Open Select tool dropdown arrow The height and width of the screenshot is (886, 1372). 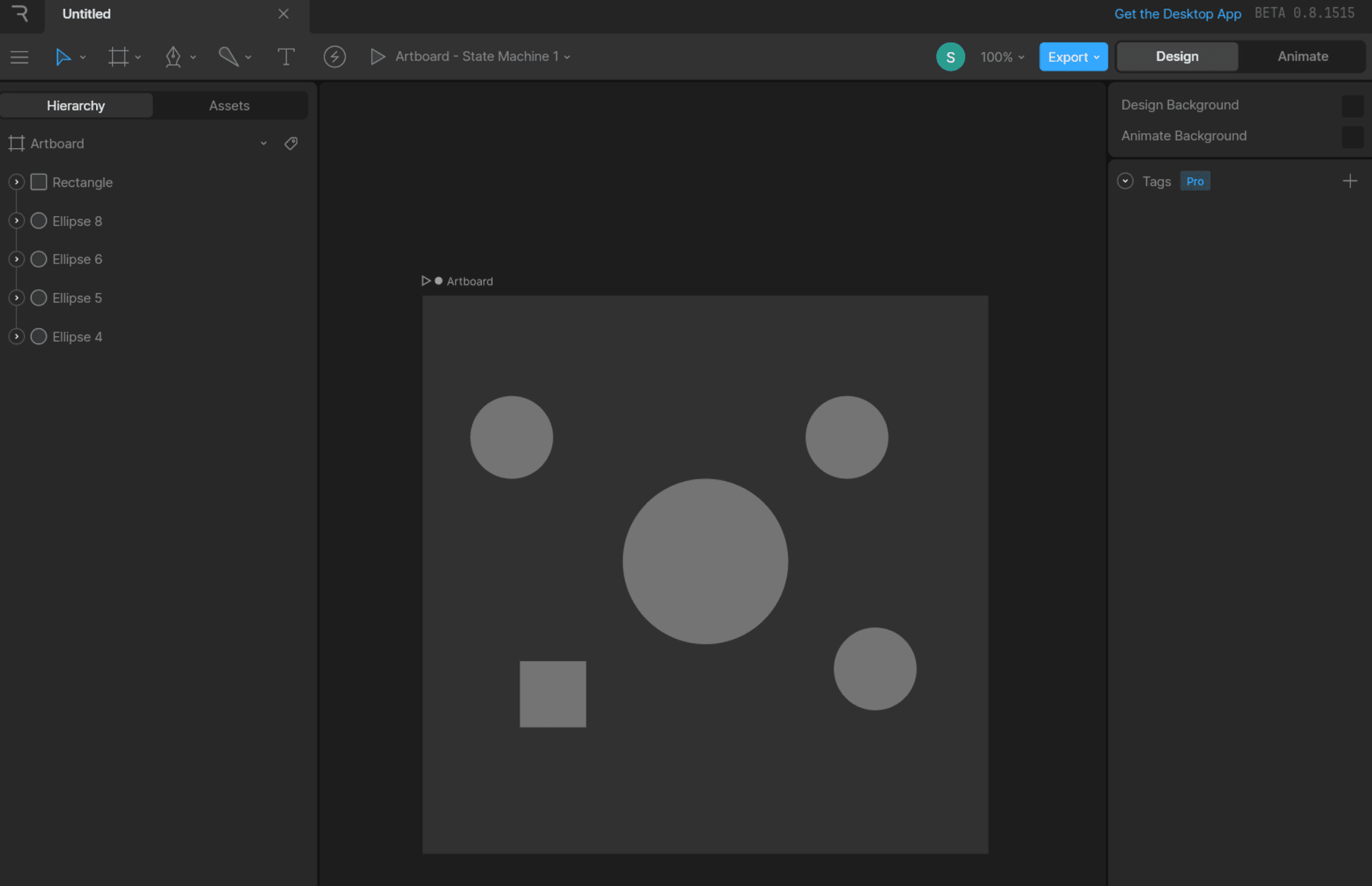click(x=83, y=58)
